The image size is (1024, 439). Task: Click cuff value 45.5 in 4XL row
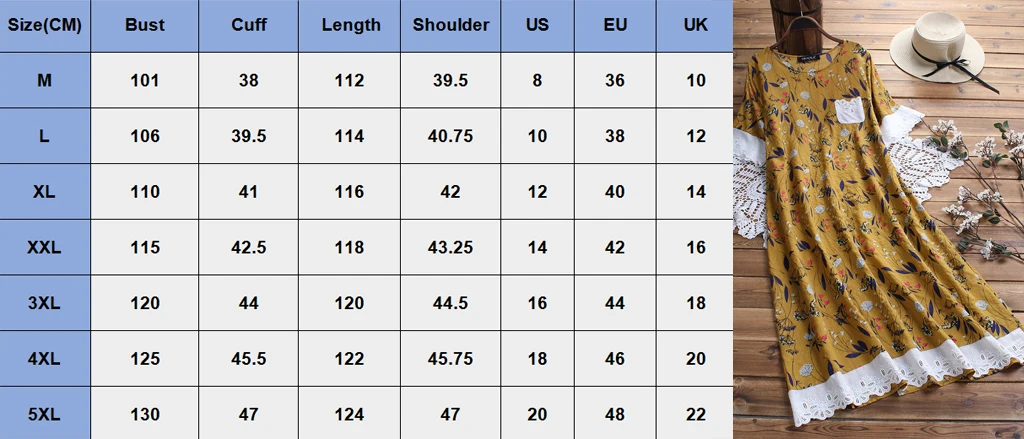coord(249,359)
